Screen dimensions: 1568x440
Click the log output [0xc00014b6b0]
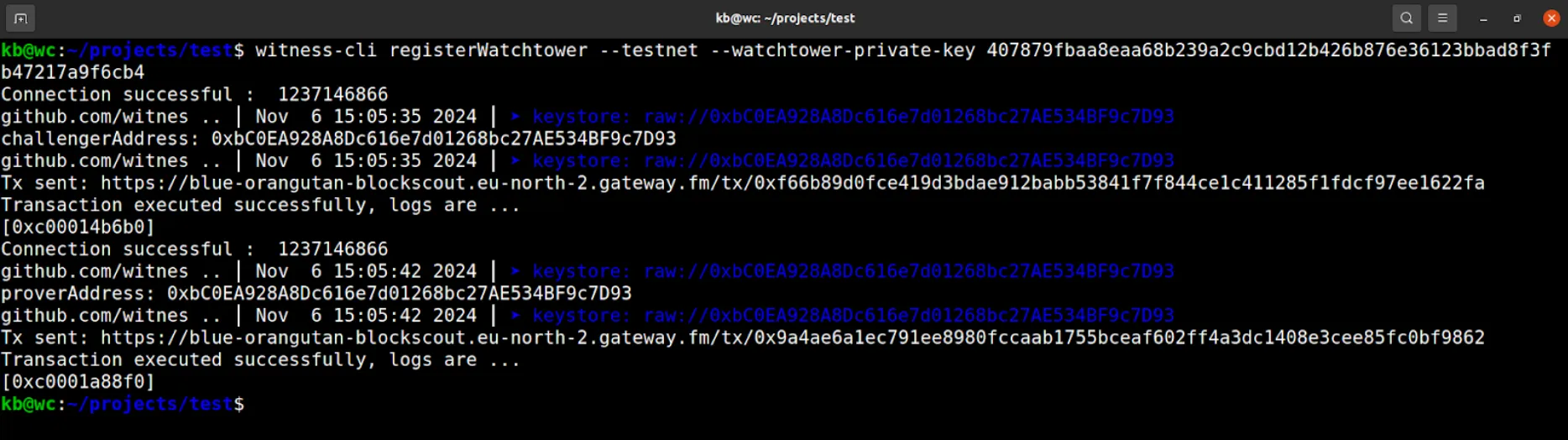[x=78, y=227]
